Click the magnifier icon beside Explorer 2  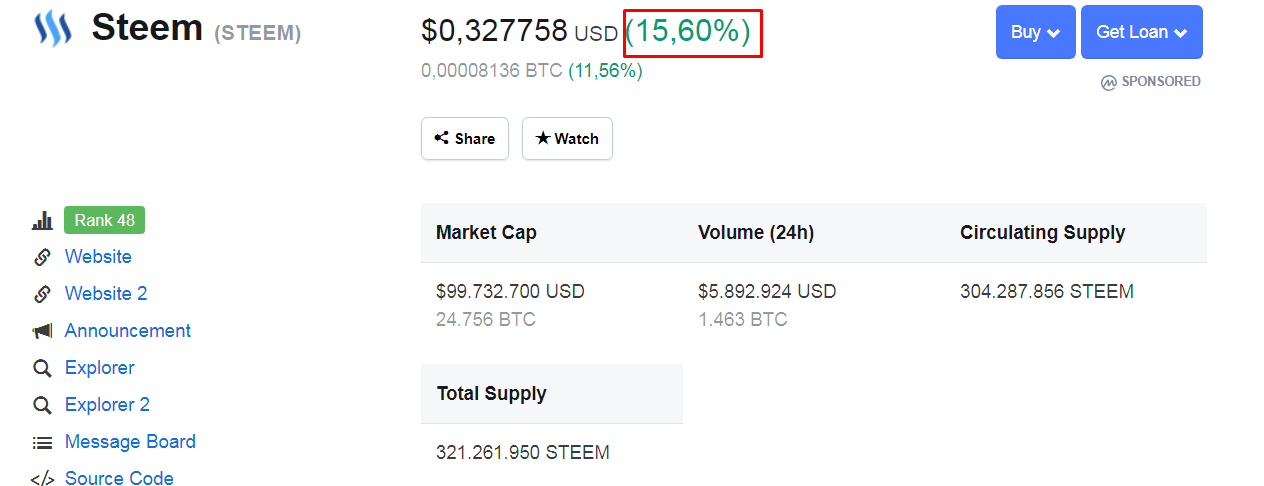click(42, 405)
